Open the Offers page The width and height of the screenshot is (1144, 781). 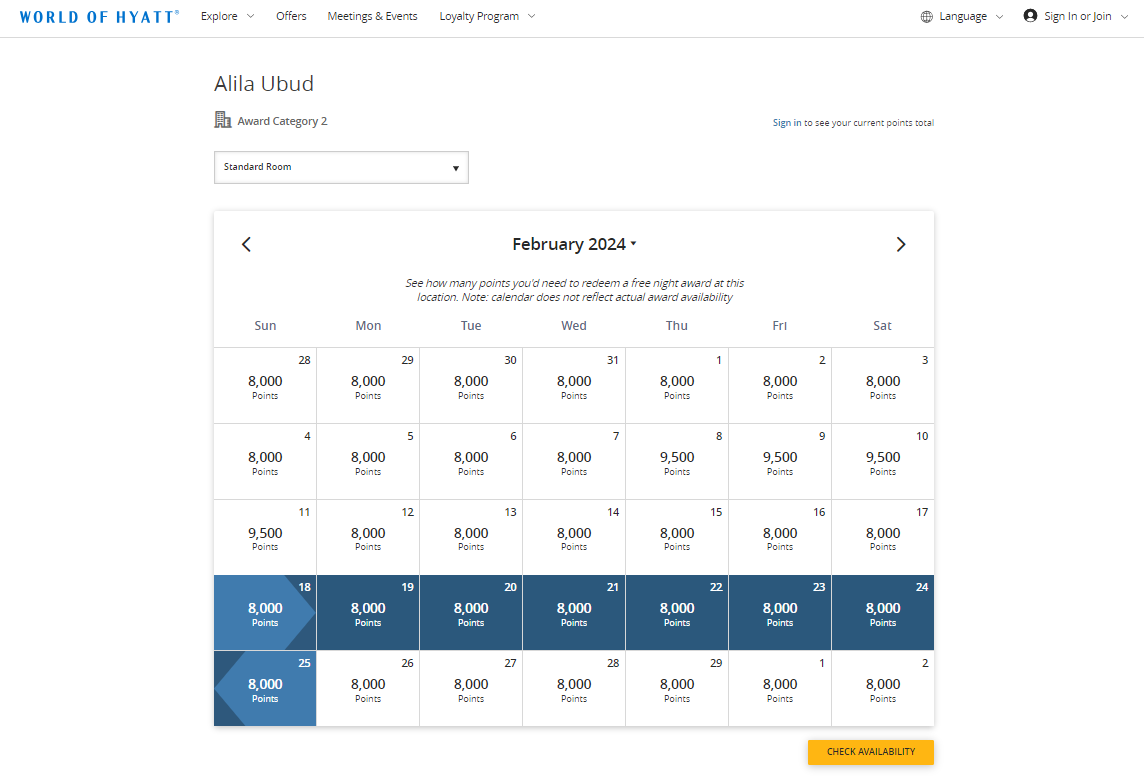coord(291,16)
